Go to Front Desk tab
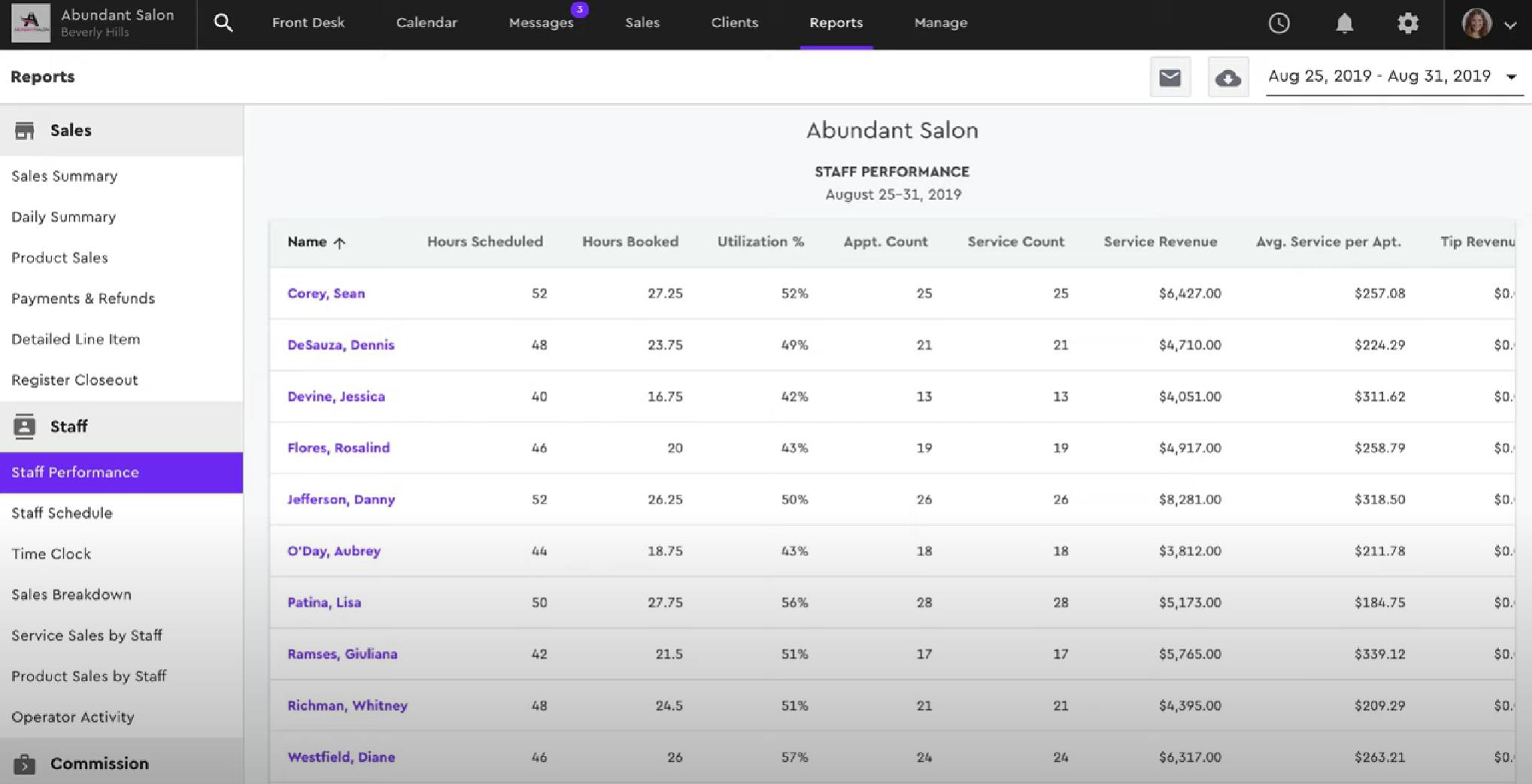Screen dimensions: 1532x784 click(x=308, y=23)
